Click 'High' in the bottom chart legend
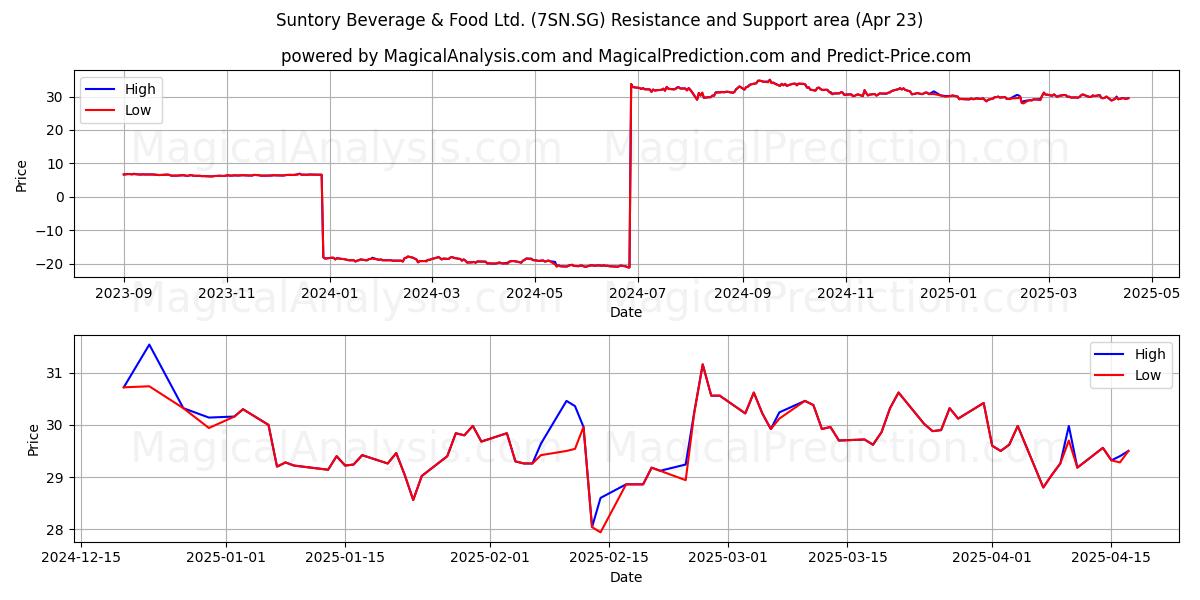The image size is (1200, 600). (x=1150, y=354)
